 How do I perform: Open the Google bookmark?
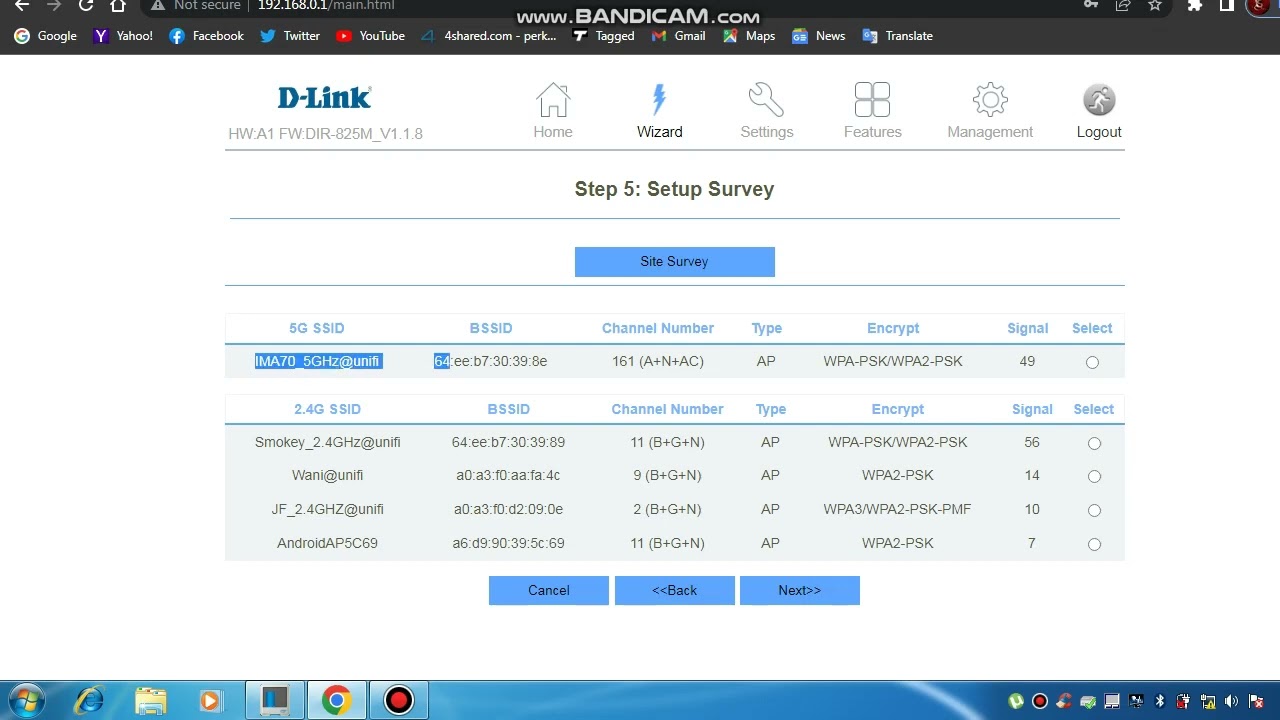(46, 36)
